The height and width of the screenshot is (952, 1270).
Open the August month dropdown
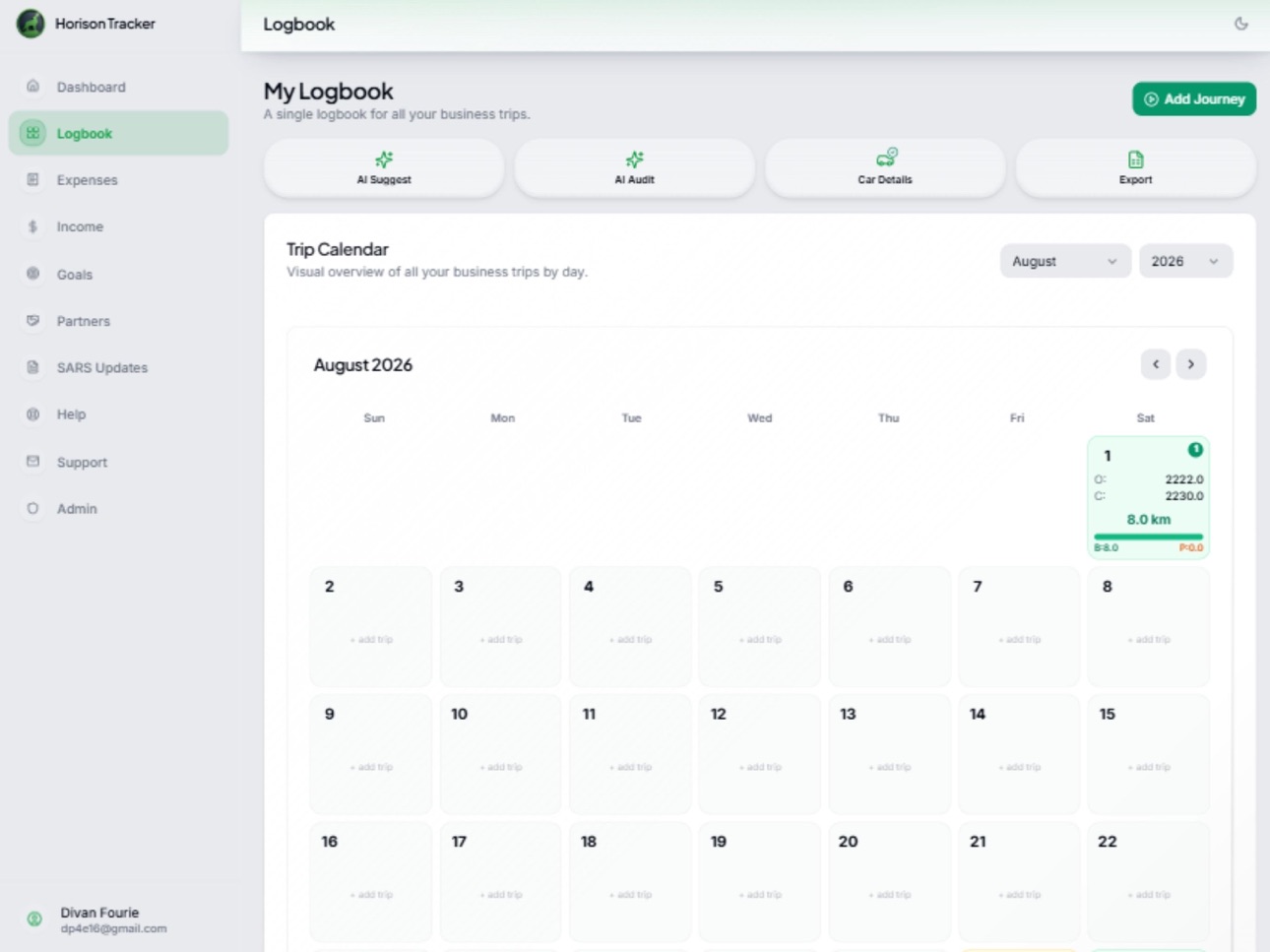pyautogui.click(x=1065, y=261)
